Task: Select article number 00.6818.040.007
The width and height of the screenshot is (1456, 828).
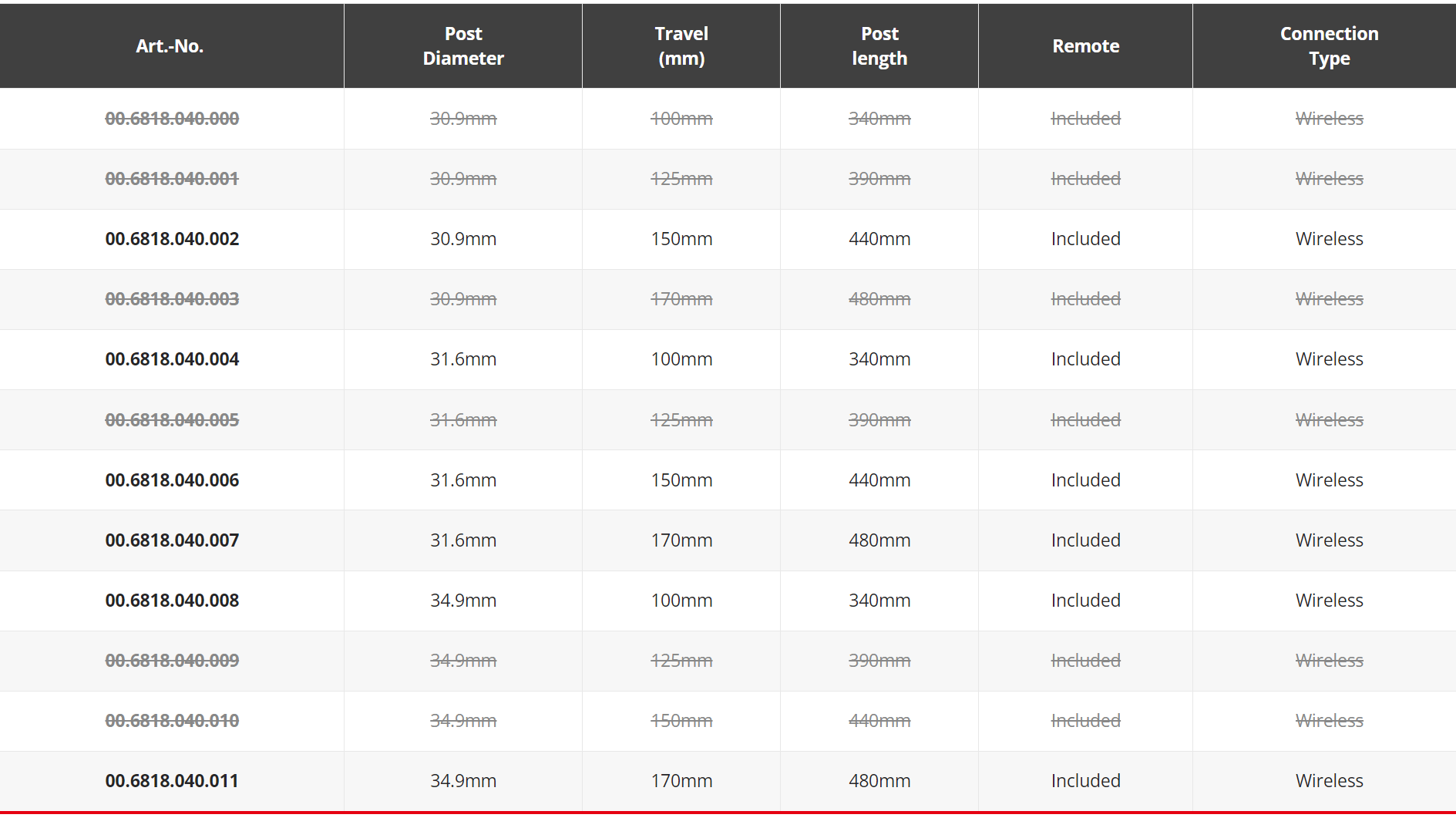Action: pyautogui.click(x=172, y=540)
